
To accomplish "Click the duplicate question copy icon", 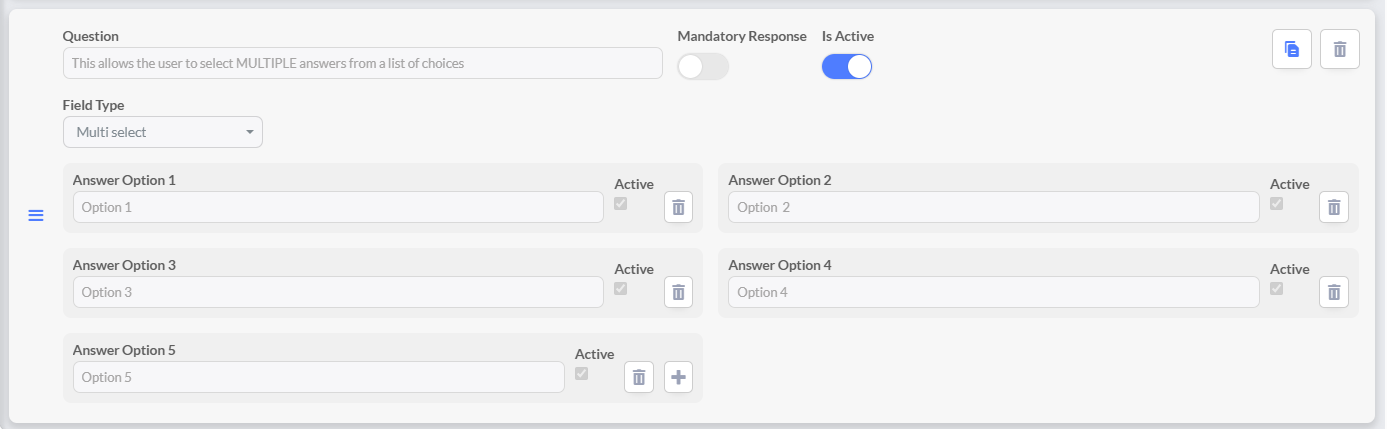I will 1291,49.
